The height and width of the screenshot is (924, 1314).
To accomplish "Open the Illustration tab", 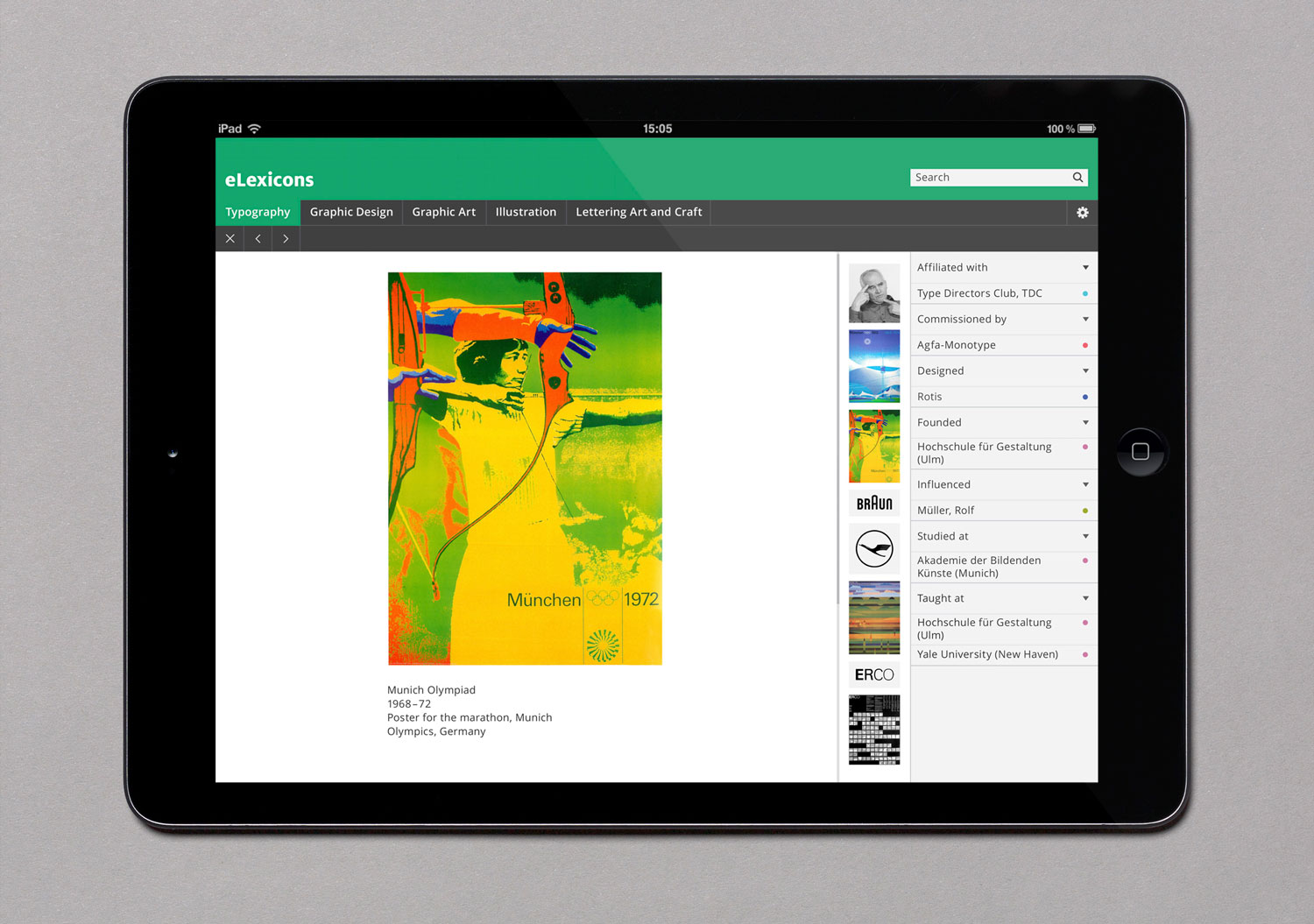I will click(526, 212).
